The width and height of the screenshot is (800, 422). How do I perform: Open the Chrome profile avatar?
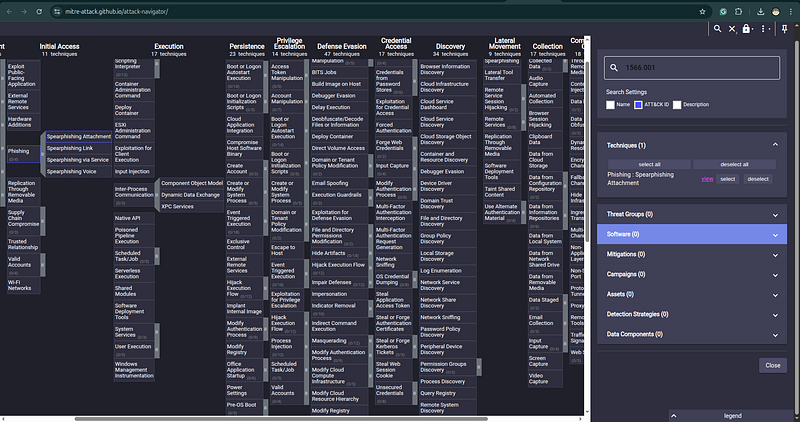coord(776,11)
